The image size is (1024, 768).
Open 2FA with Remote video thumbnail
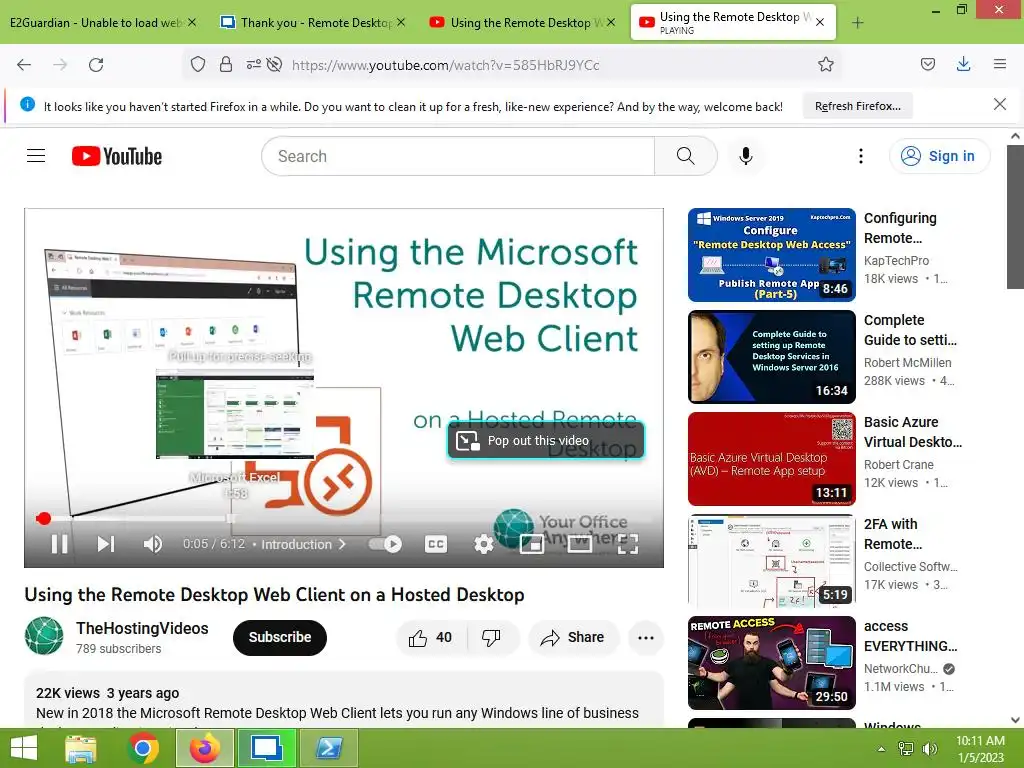pos(771,560)
